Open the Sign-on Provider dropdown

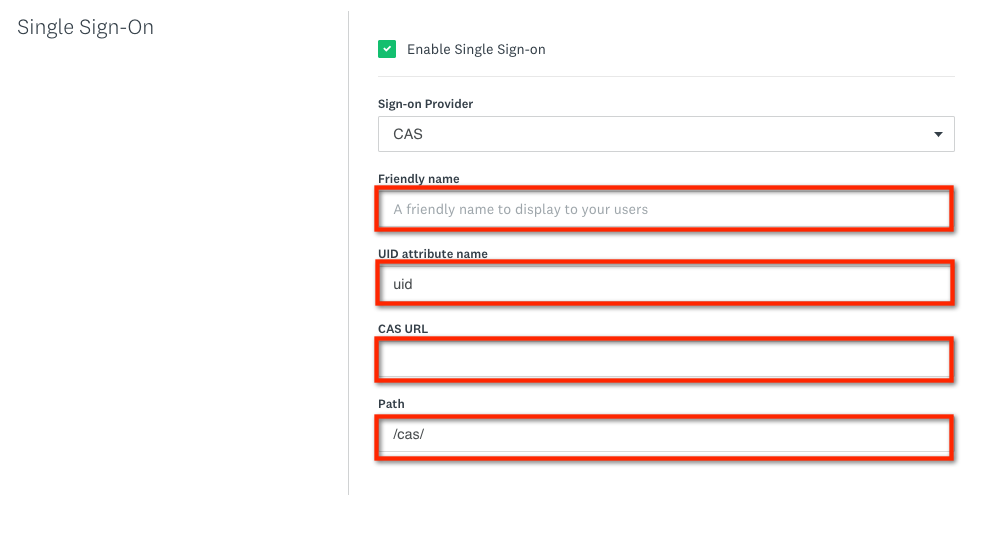665,134
